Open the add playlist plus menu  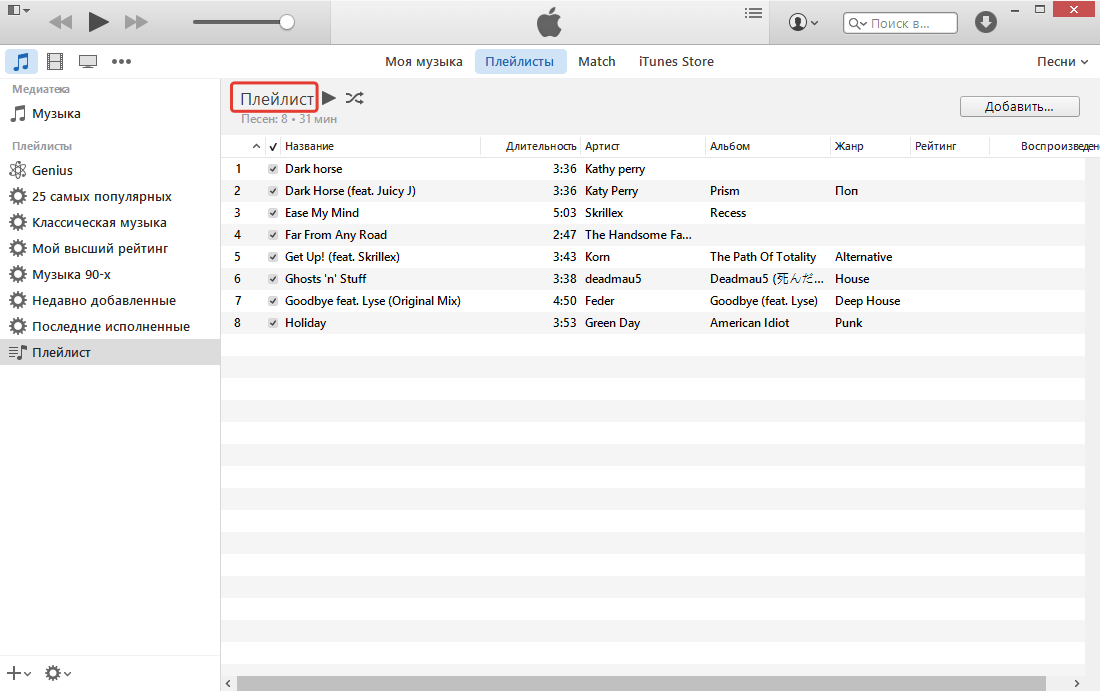pyautogui.click(x=18, y=673)
